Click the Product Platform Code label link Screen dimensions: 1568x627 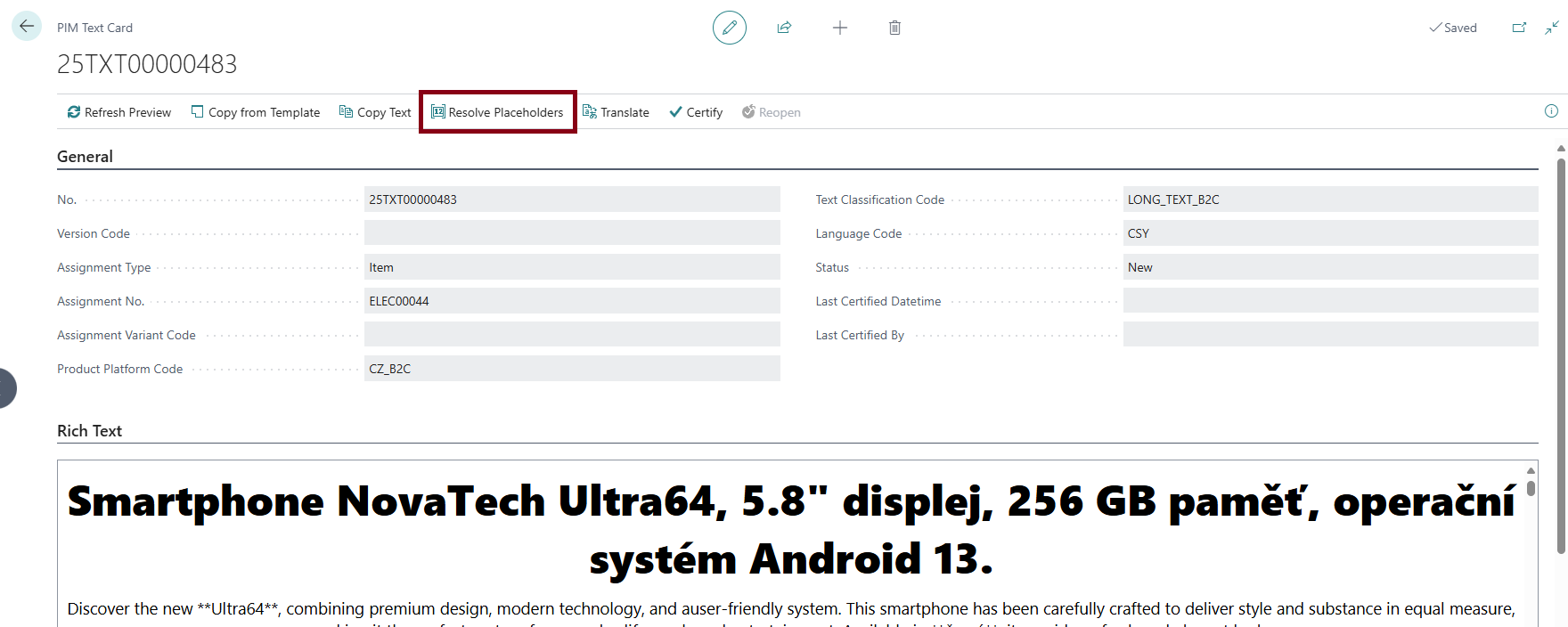point(119,369)
